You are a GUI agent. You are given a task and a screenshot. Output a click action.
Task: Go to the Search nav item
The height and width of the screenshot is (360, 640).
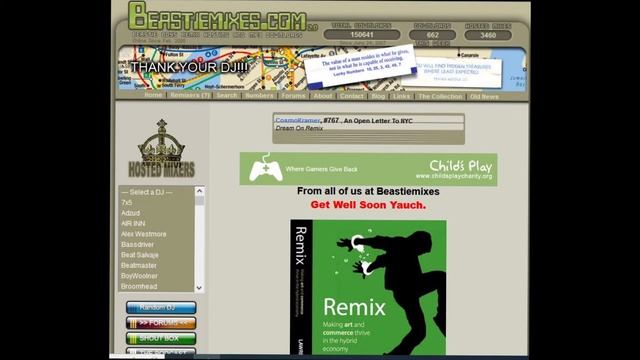tap(227, 96)
